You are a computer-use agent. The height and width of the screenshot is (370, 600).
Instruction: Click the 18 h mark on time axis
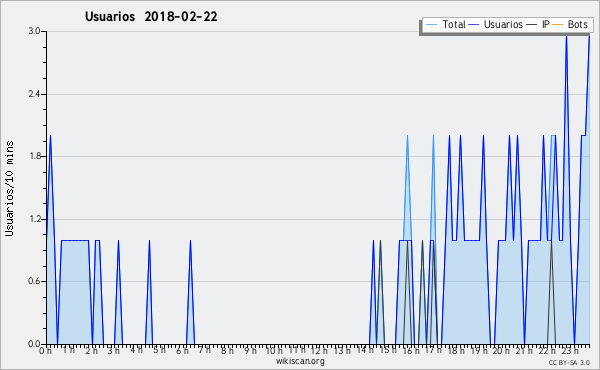click(x=456, y=351)
